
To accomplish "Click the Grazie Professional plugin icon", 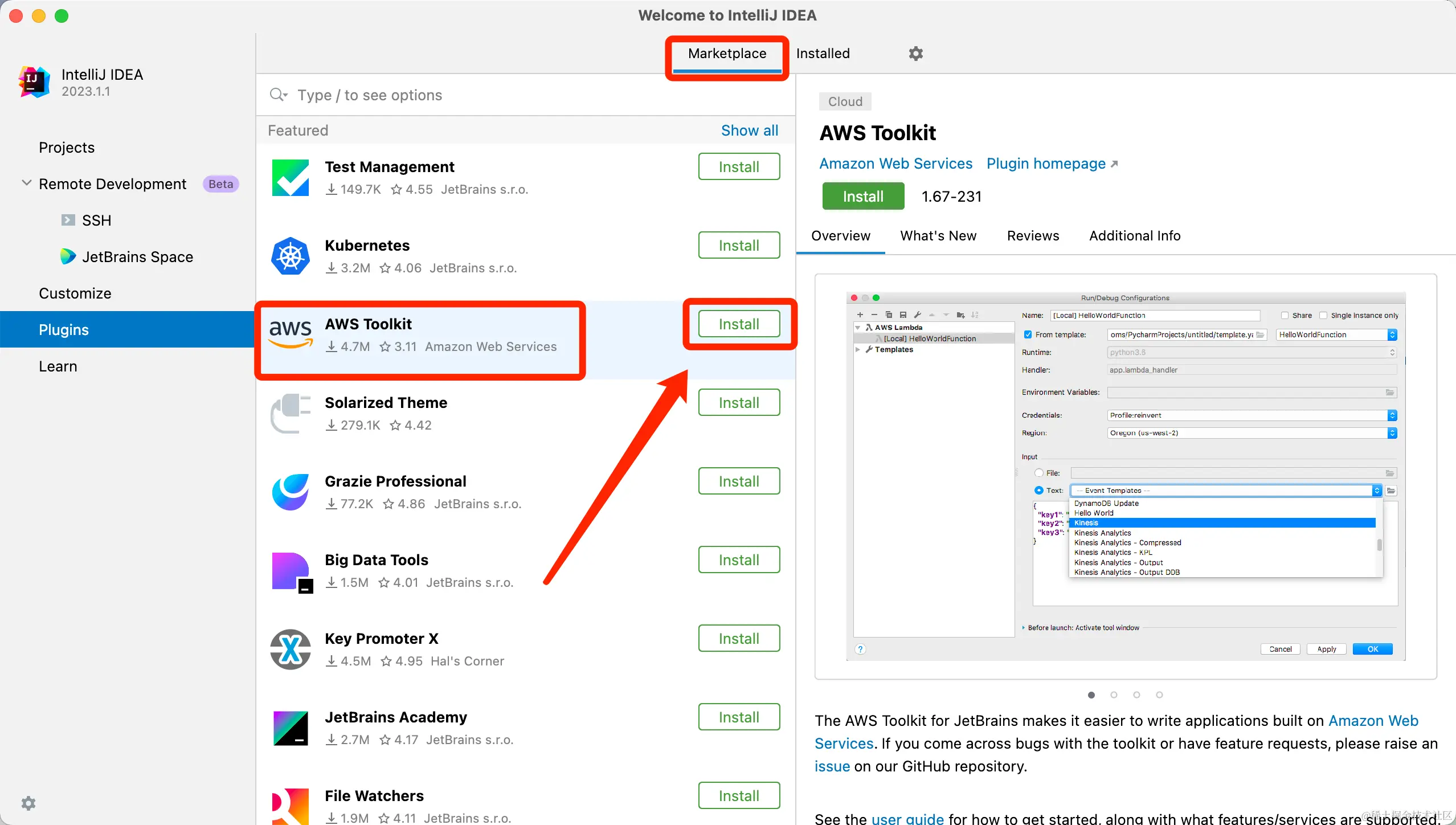I will [x=291, y=492].
